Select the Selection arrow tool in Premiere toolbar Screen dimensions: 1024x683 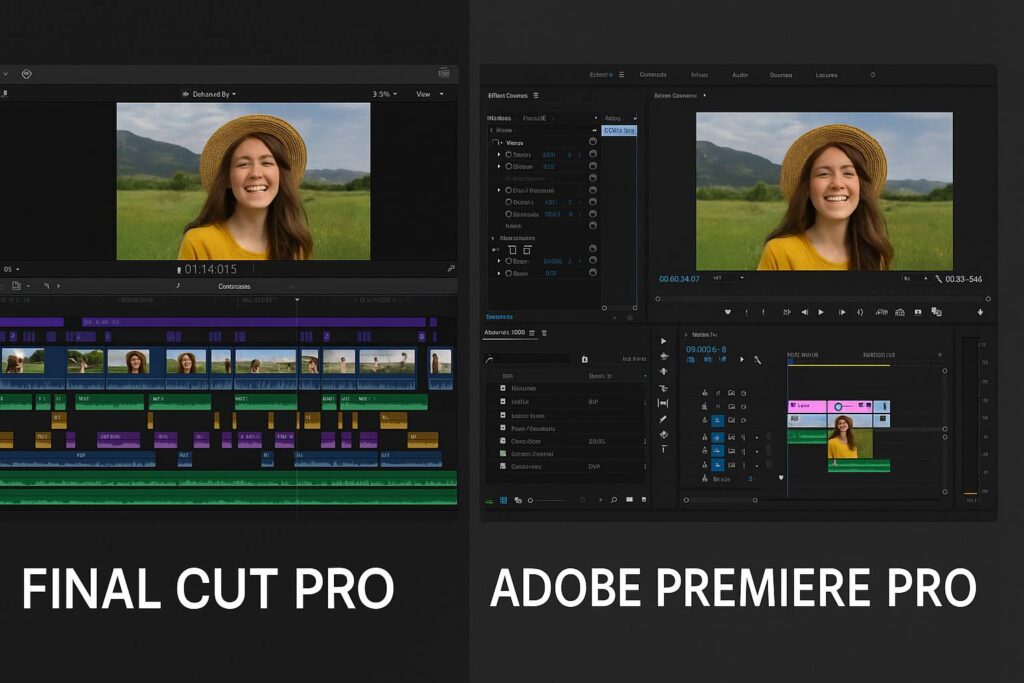tap(663, 341)
